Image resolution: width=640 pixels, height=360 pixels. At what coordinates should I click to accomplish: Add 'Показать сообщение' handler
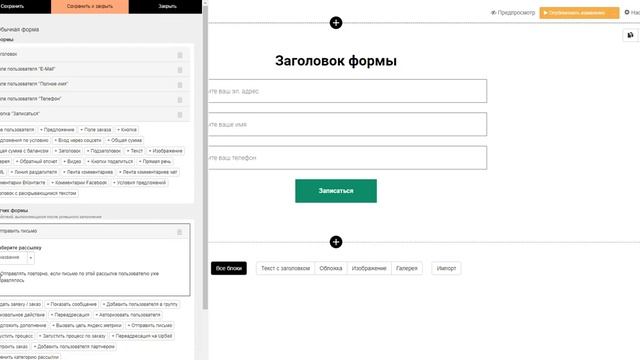click(71, 304)
